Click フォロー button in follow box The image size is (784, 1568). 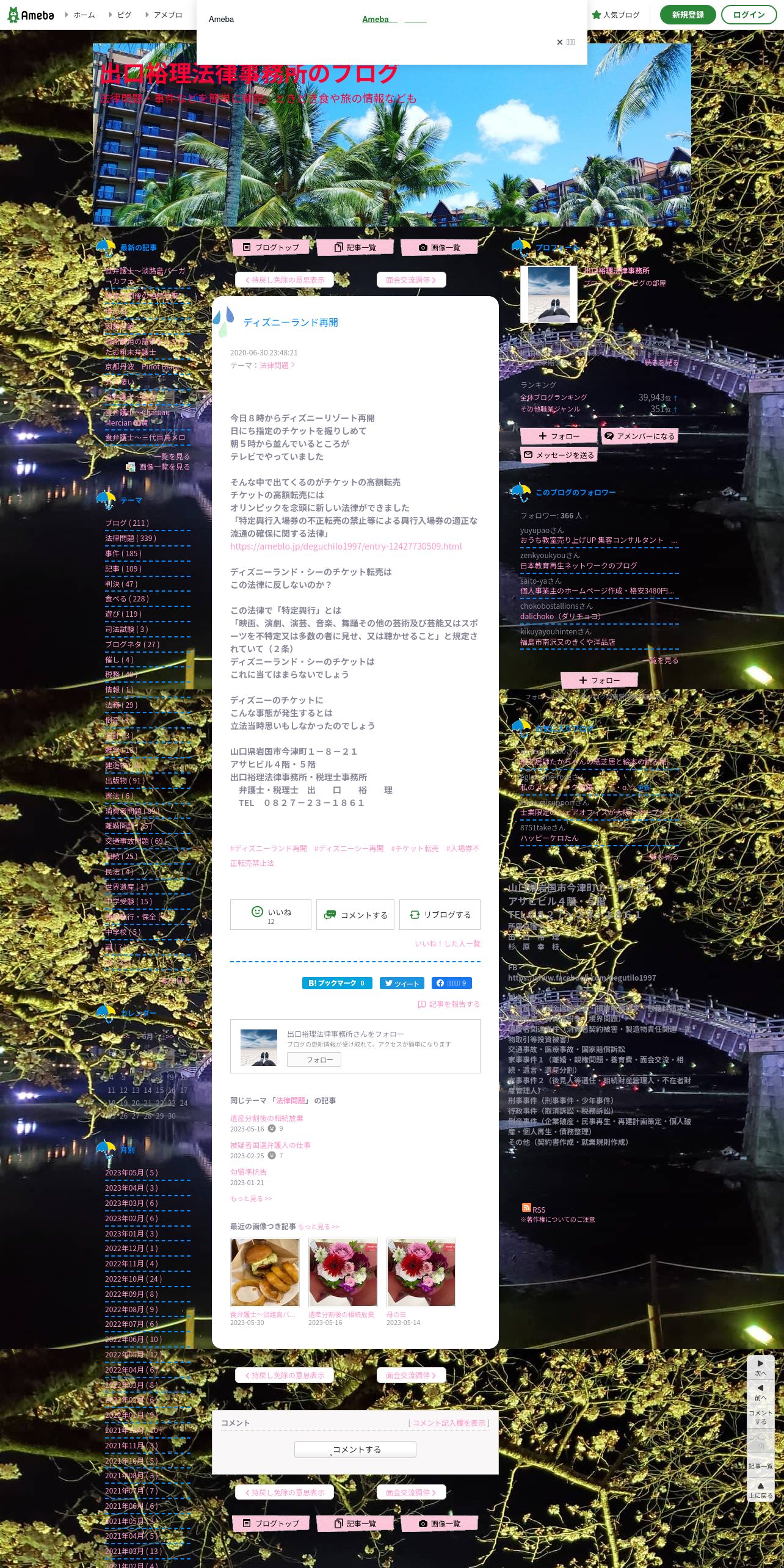314,1060
